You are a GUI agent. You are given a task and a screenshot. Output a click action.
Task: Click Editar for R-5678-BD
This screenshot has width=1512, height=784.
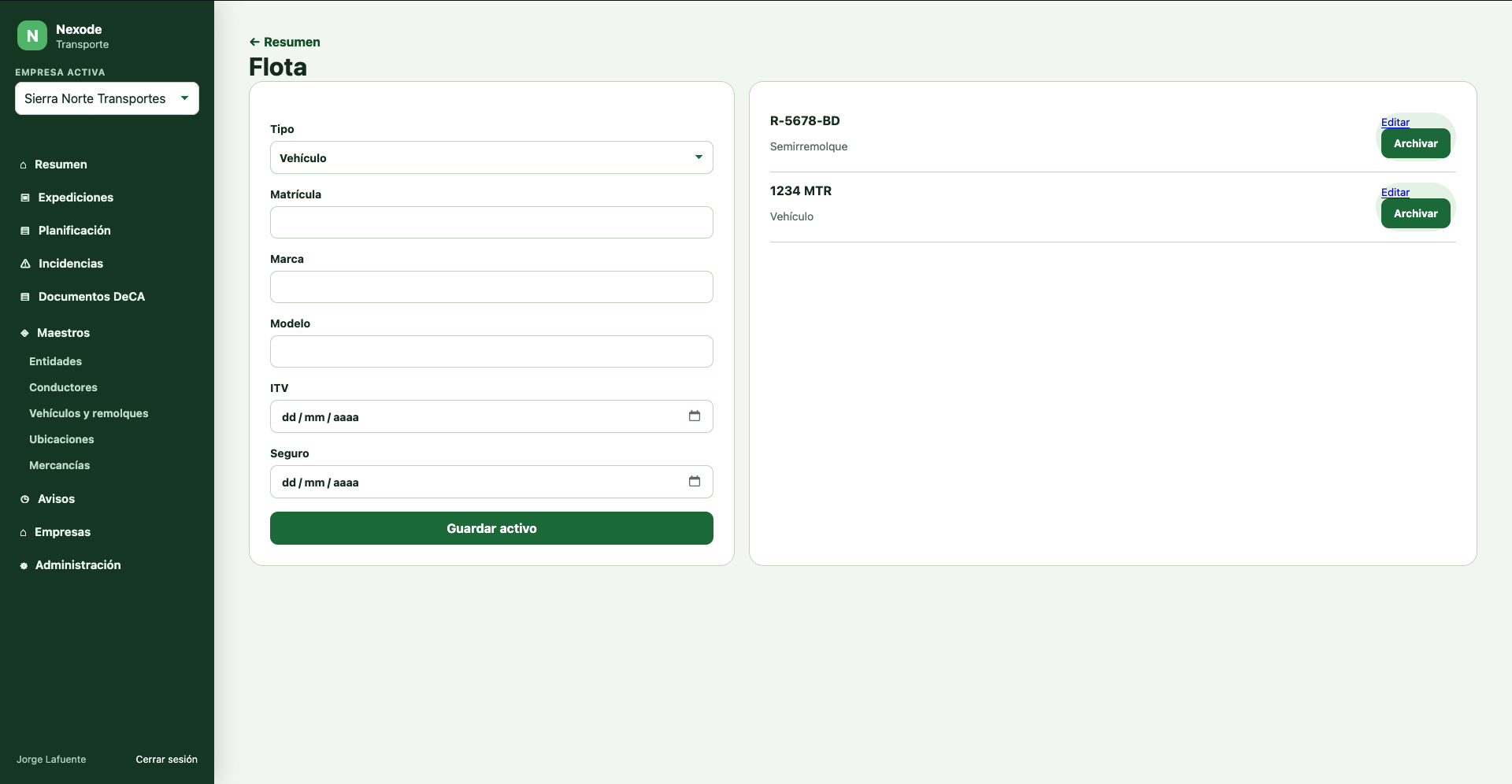point(1395,122)
